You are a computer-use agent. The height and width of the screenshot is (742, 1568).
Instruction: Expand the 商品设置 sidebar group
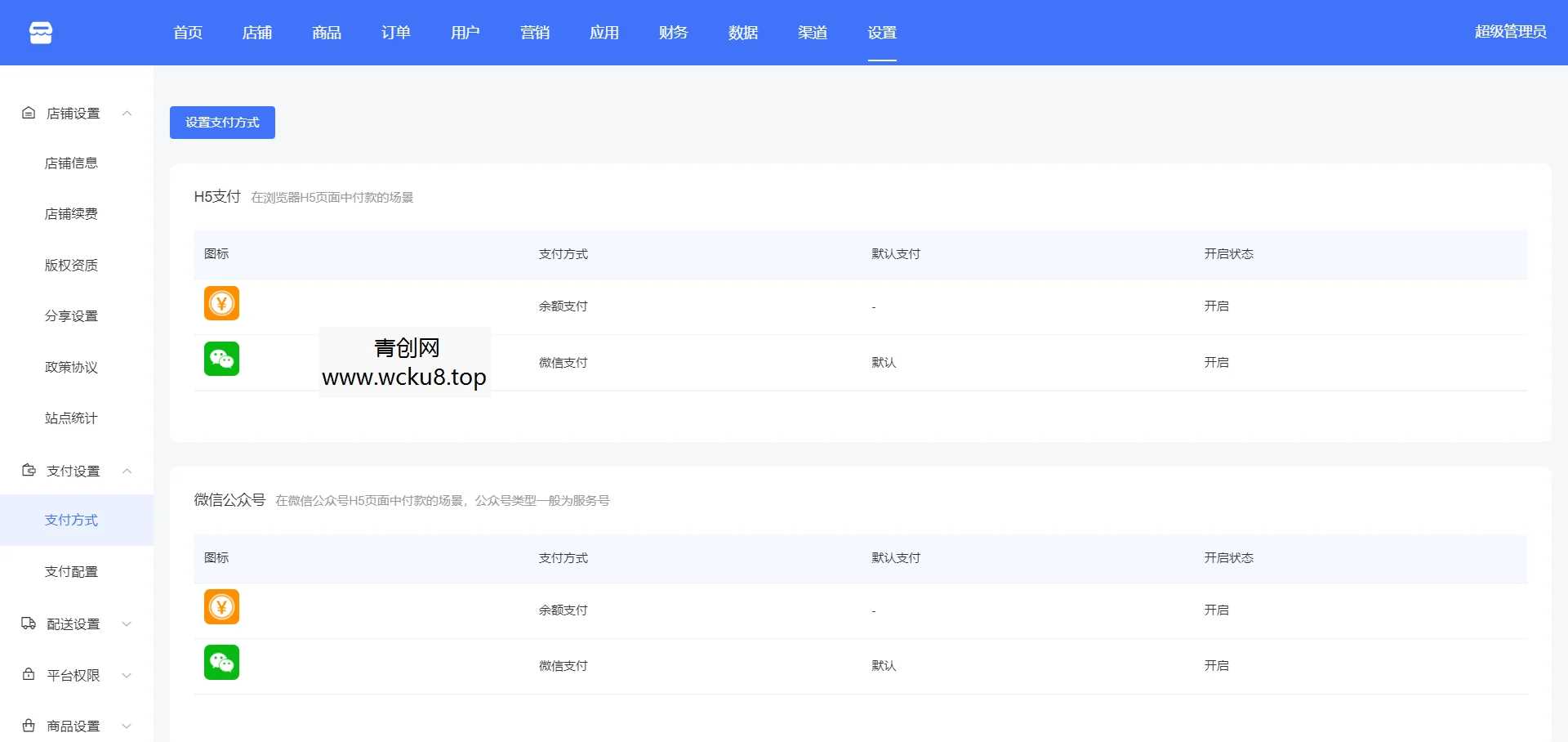[x=127, y=726]
